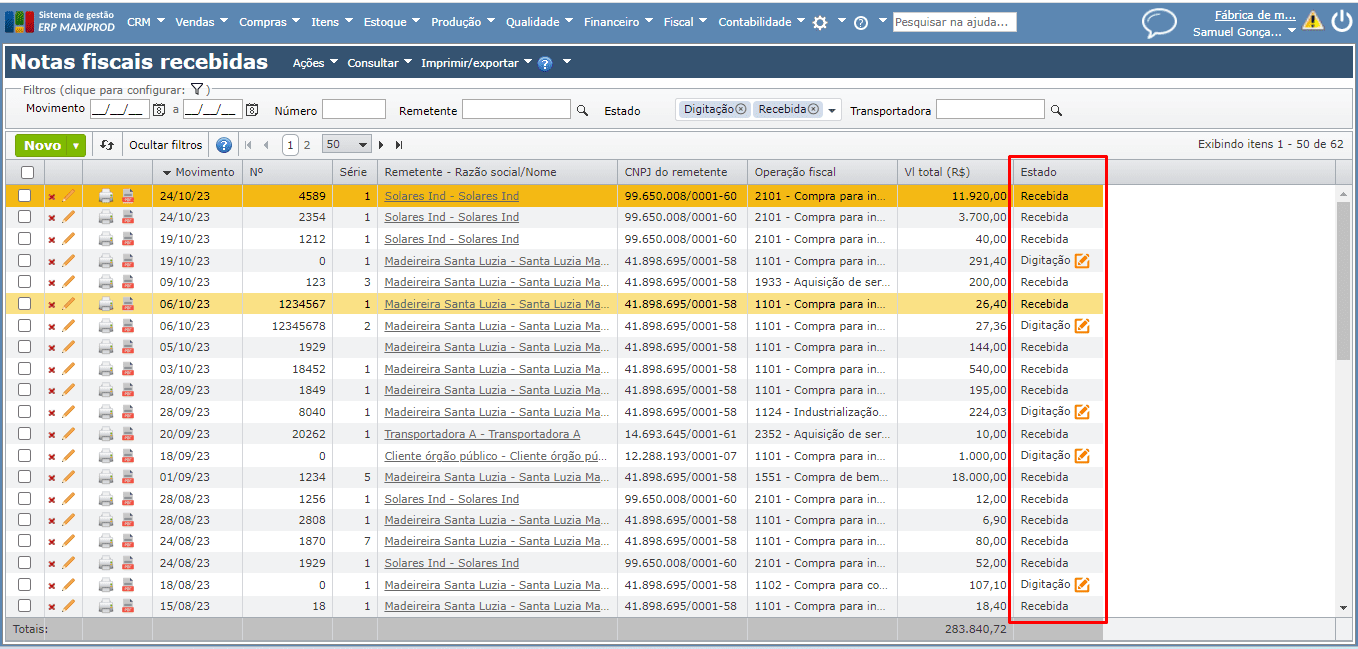
Task: Expand the arrow next to settings gear
Action: 842,21
